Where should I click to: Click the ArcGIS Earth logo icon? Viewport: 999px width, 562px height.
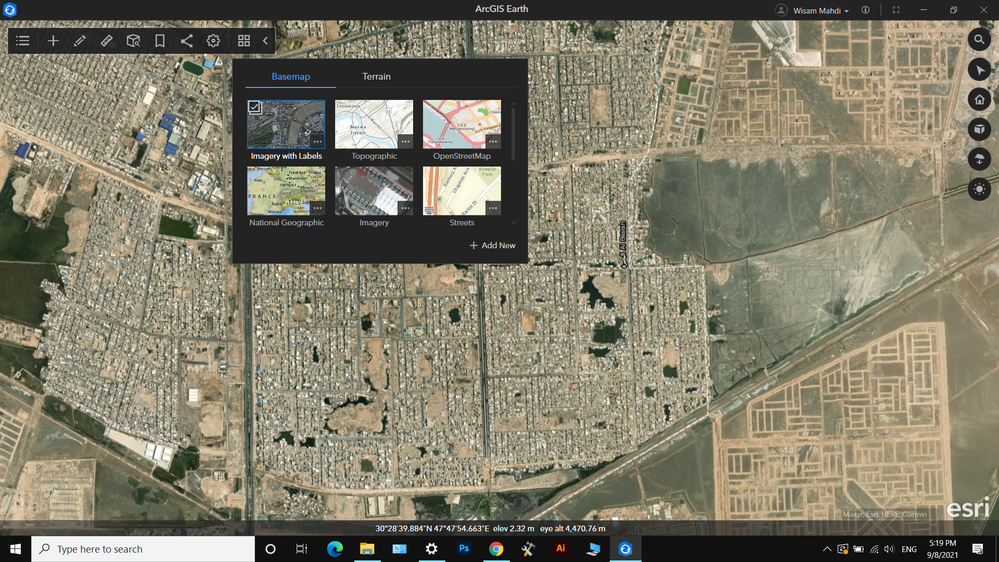point(10,10)
